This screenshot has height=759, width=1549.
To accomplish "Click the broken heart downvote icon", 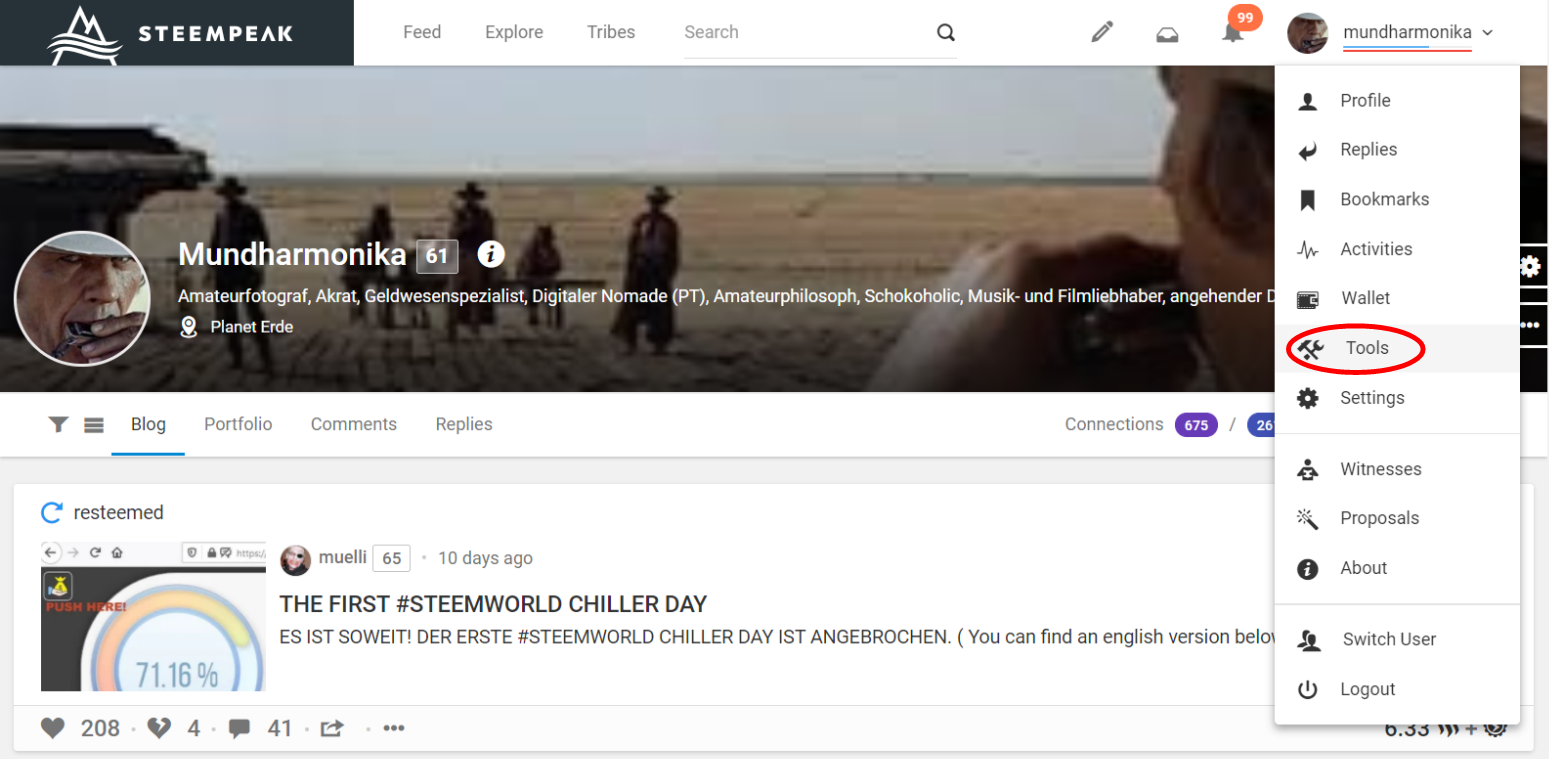I will click(159, 728).
